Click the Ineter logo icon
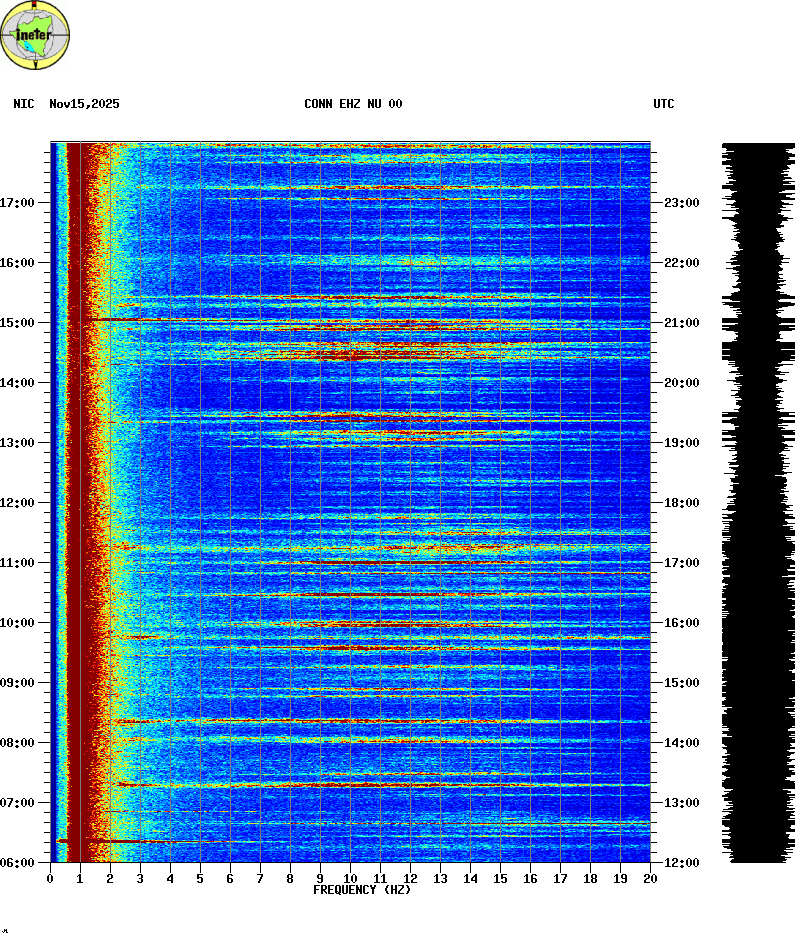 point(36,36)
